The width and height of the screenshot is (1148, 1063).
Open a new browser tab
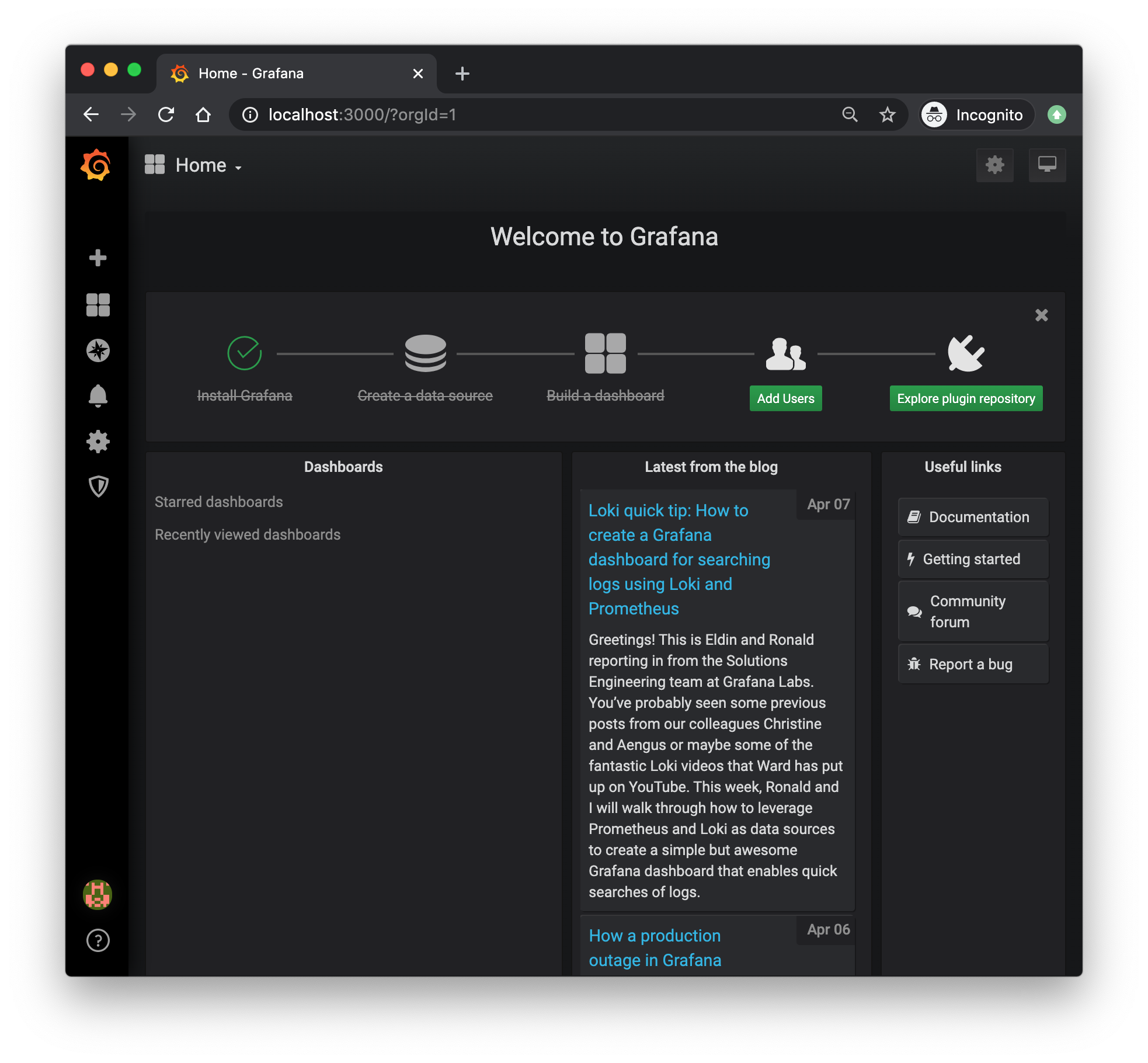point(462,74)
